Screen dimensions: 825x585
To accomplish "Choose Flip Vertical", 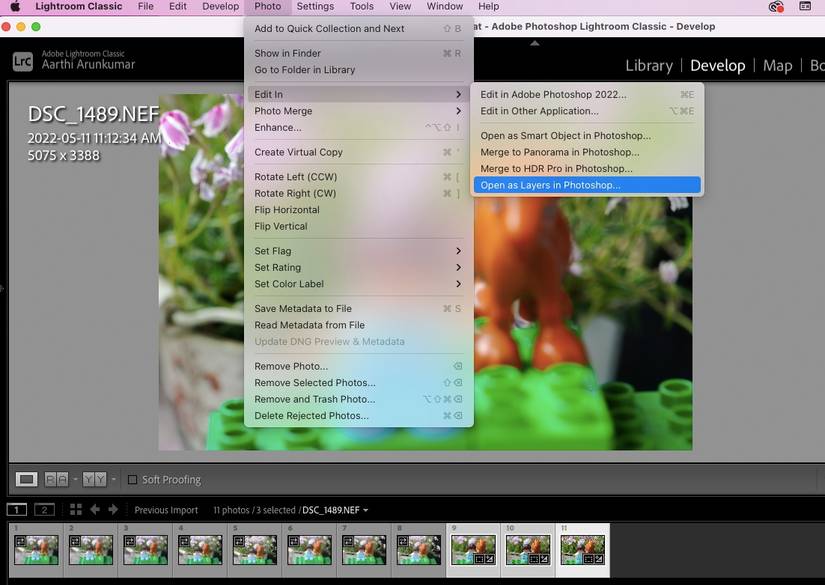I will click(358, 226).
